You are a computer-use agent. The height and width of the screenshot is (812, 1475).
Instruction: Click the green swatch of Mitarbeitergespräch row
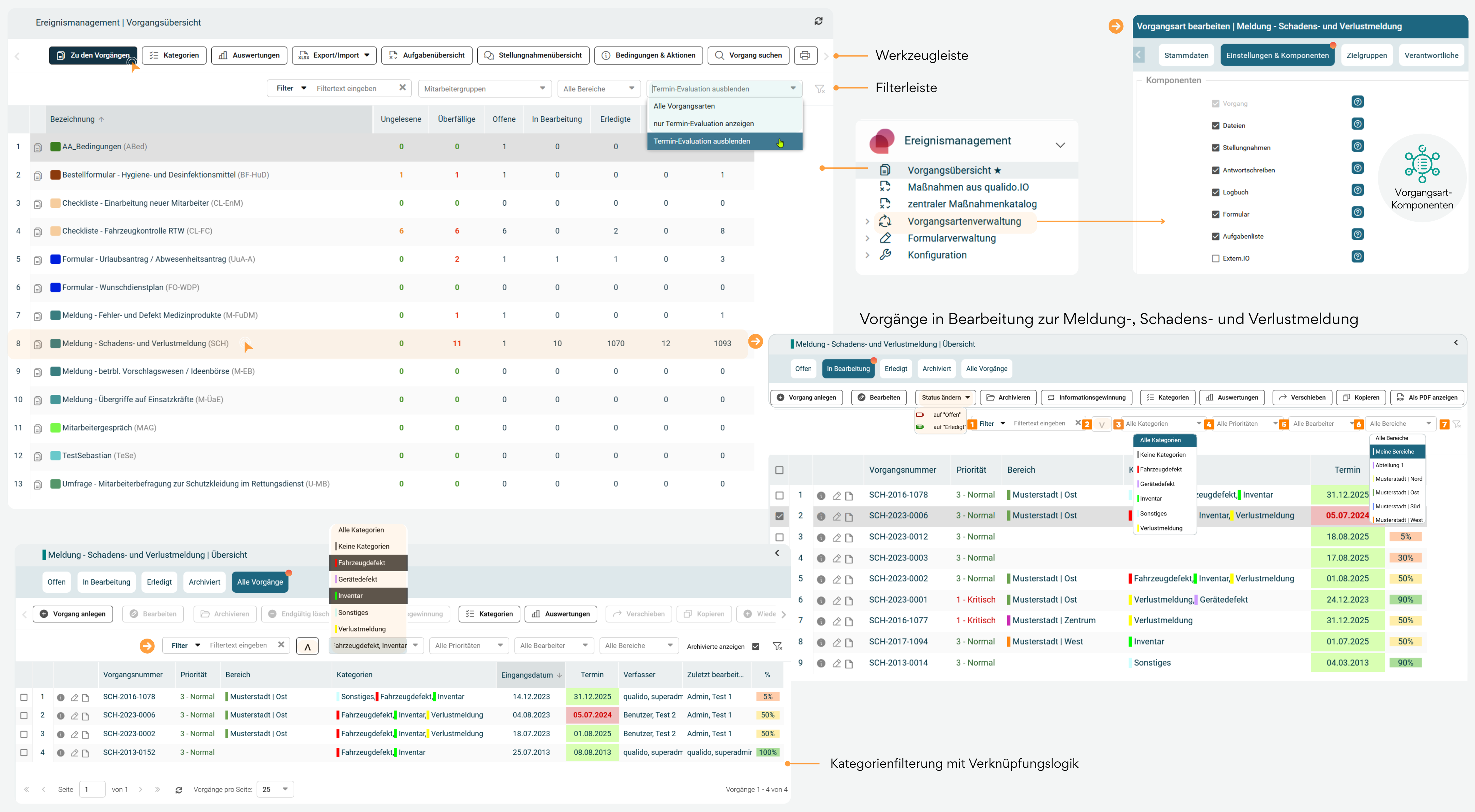pyautogui.click(x=55, y=428)
